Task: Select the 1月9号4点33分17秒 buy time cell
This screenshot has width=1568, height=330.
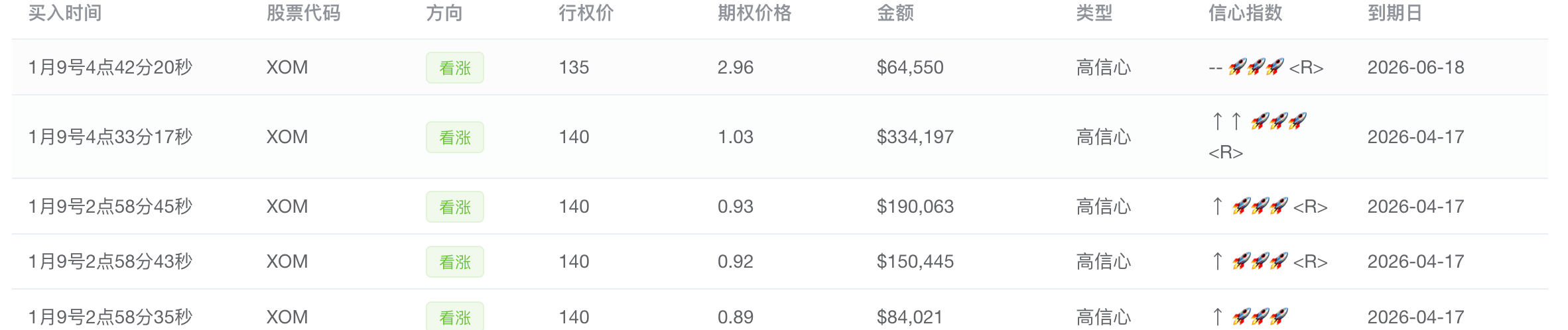Action: pyautogui.click(x=110, y=137)
